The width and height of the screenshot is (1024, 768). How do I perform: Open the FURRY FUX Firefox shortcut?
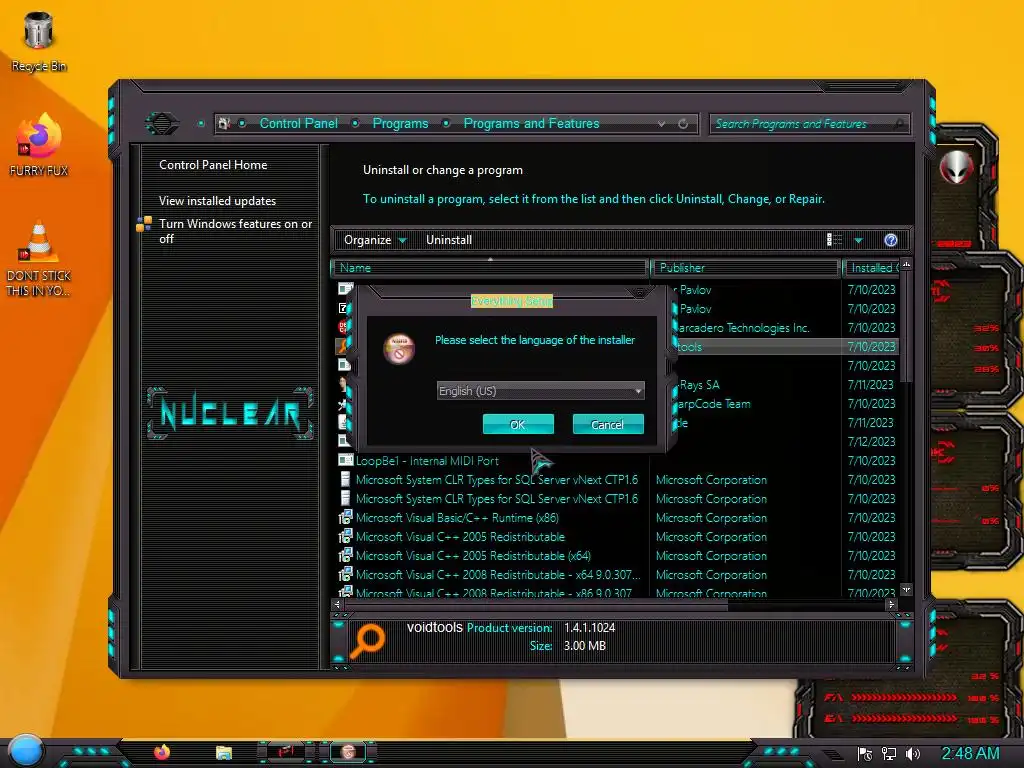pos(39,144)
